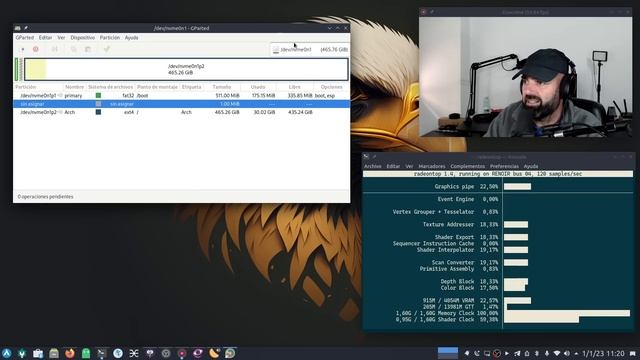Image resolution: width=640 pixels, height=360 pixels.
Task: Open the Partición menu in GParted
Action: pyautogui.click(x=110, y=38)
